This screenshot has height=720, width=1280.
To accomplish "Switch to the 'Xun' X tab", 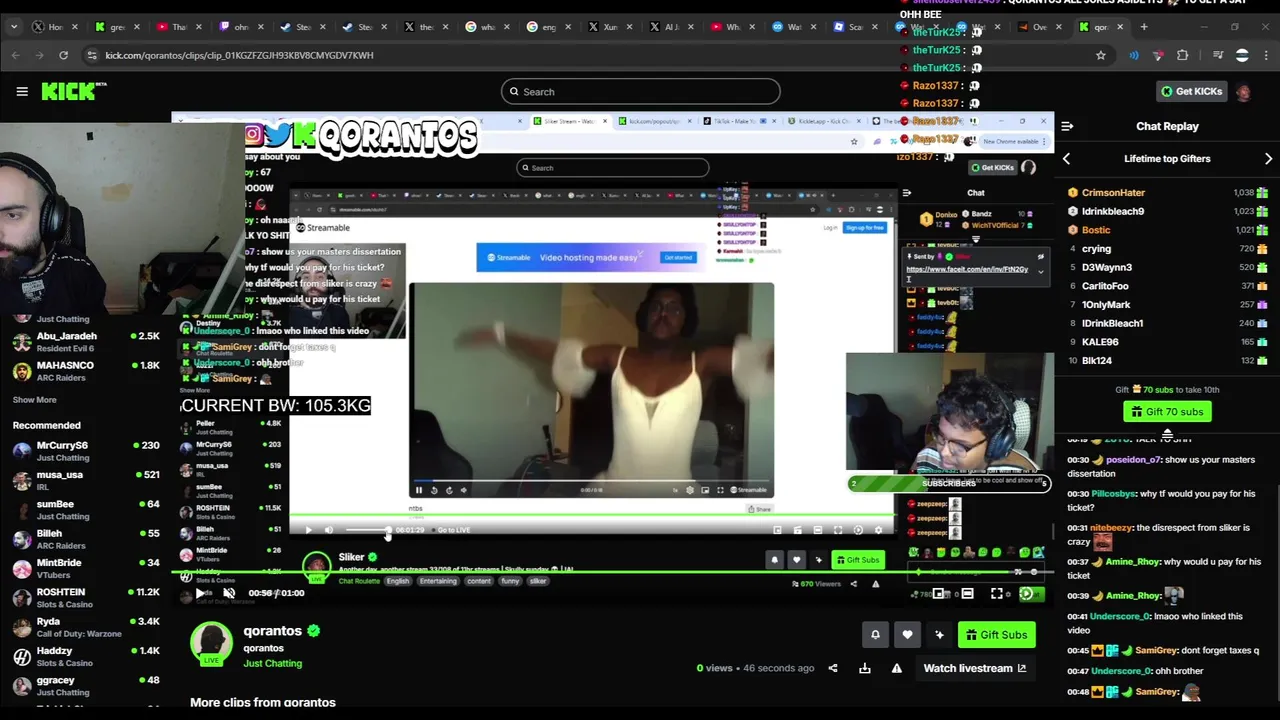I will (x=610, y=27).
